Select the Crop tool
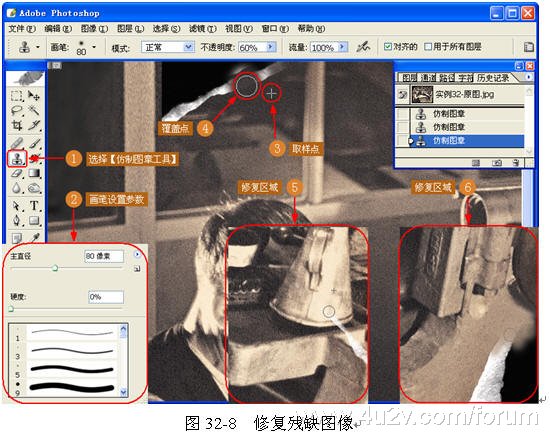The height and width of the screenshot is (433, 550). click(x=16, y=125)
